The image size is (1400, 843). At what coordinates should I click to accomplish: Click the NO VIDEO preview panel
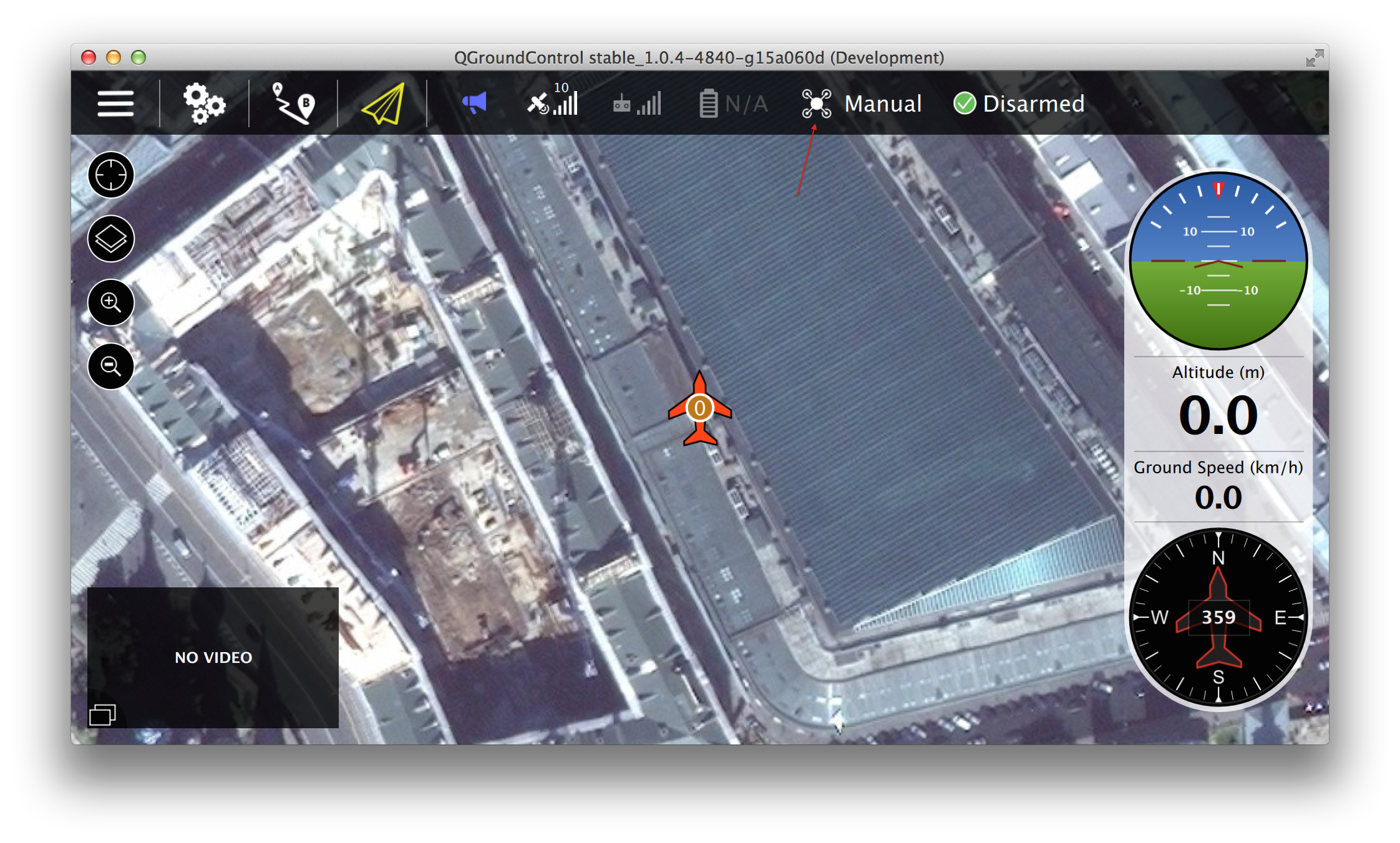coord(213,657)
